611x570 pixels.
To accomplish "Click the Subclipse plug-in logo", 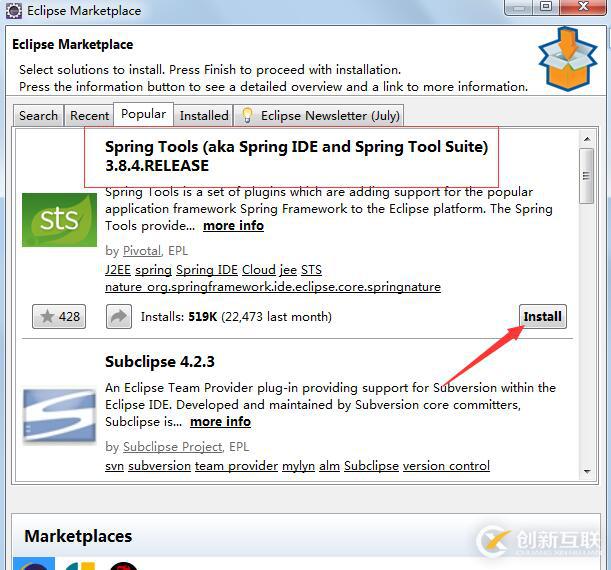I will (59, 416).
